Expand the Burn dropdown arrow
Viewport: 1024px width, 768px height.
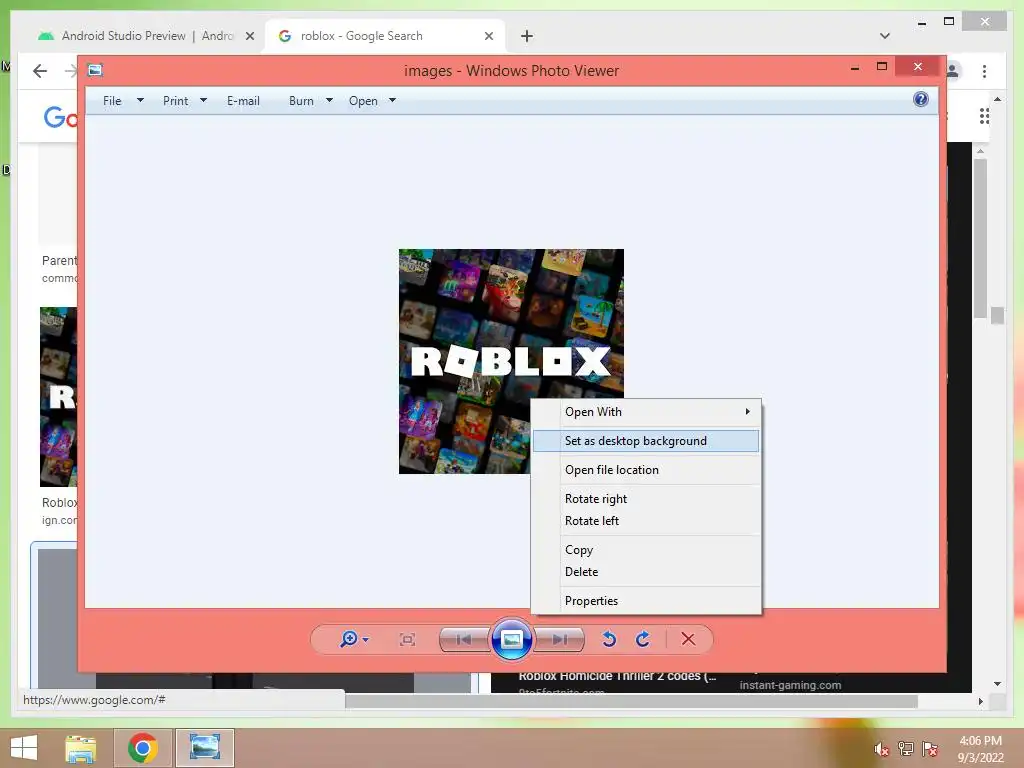(x=329, y=101)
